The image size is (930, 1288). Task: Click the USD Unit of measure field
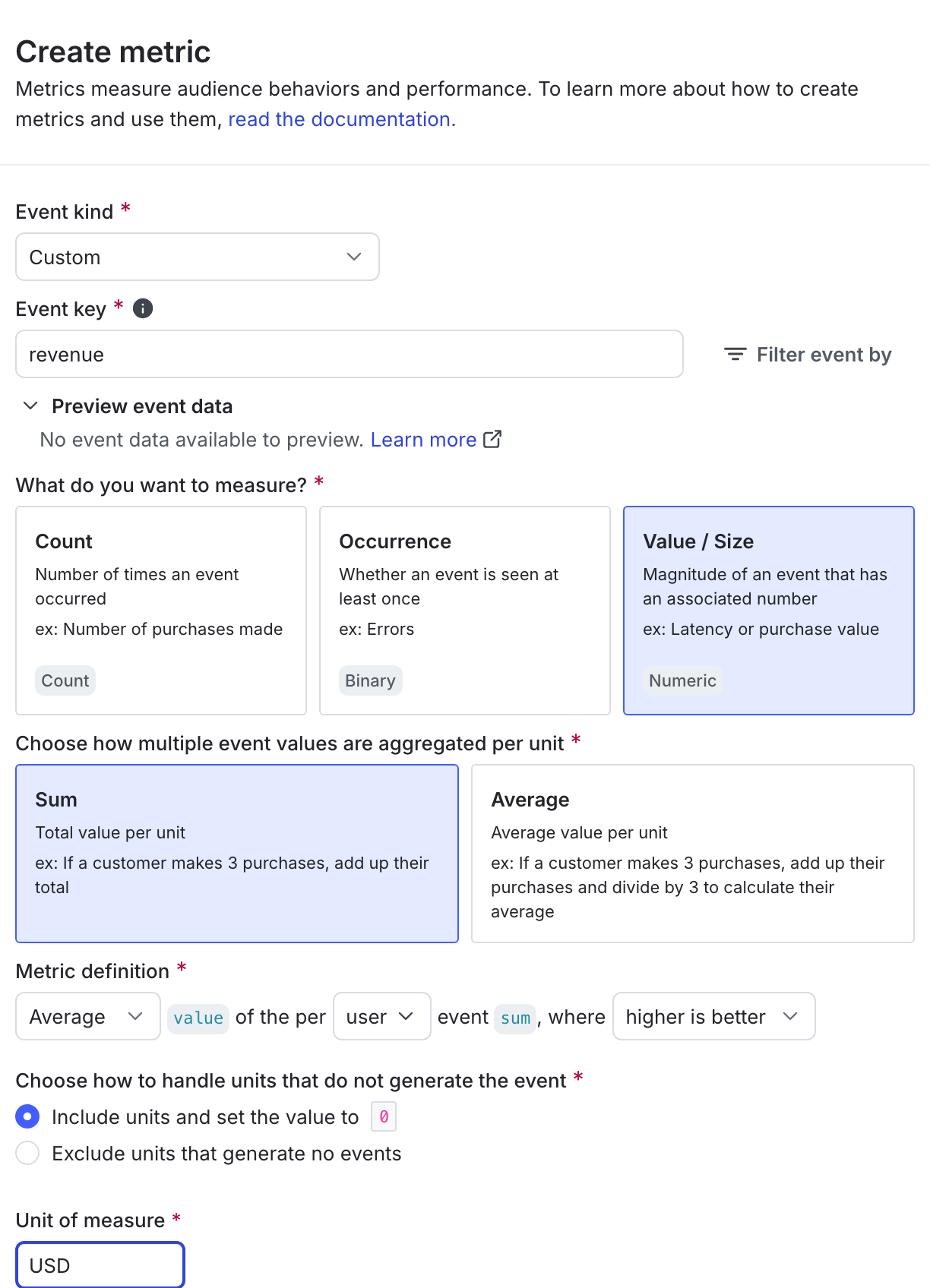(100, 1264)
